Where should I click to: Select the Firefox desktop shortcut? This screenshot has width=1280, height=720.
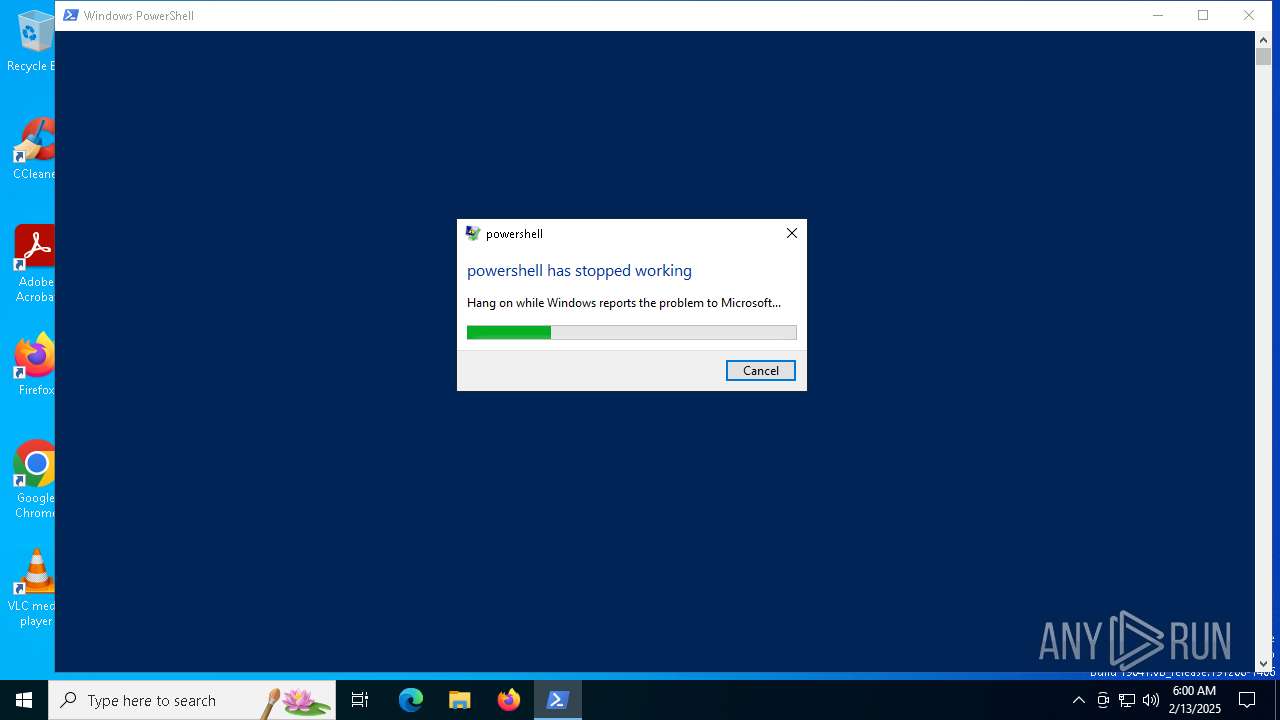[x=34, y=365]
